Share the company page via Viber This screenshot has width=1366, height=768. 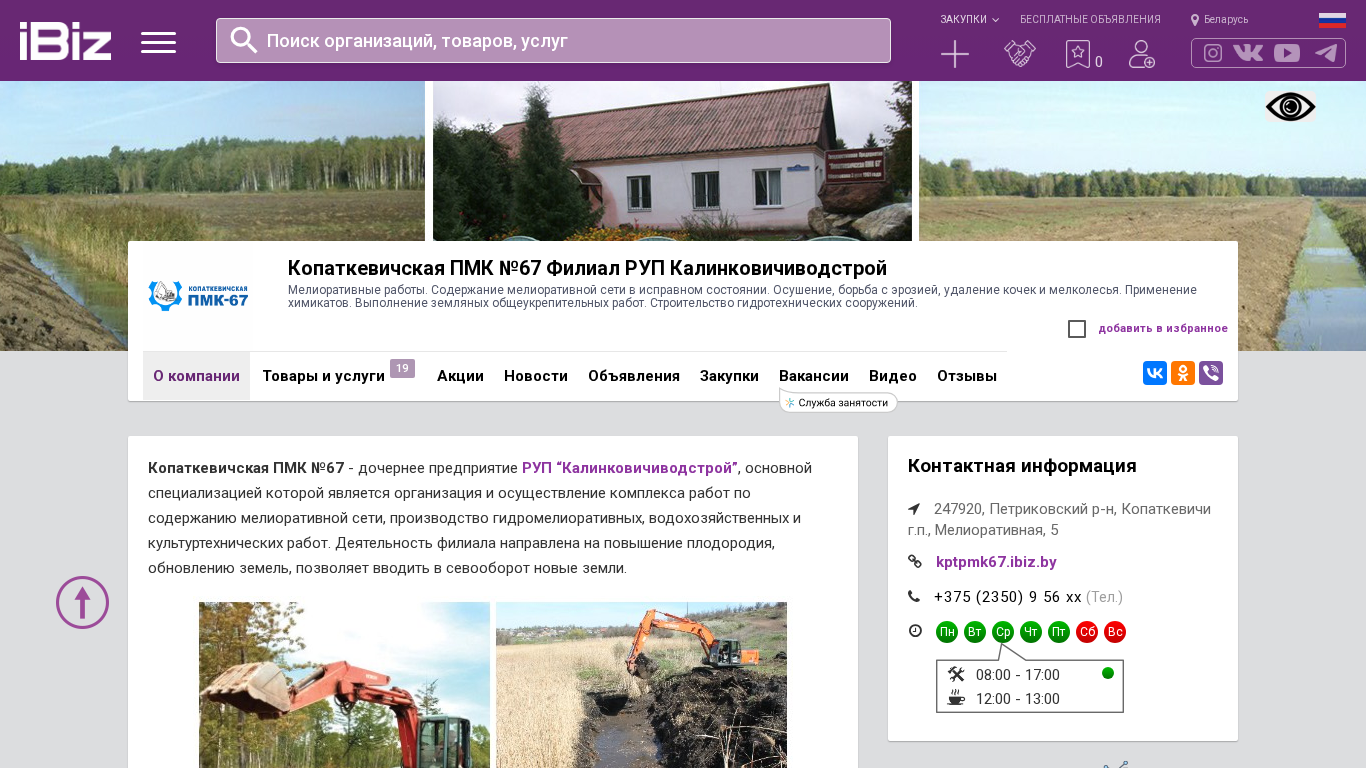tap(1211, 373)
